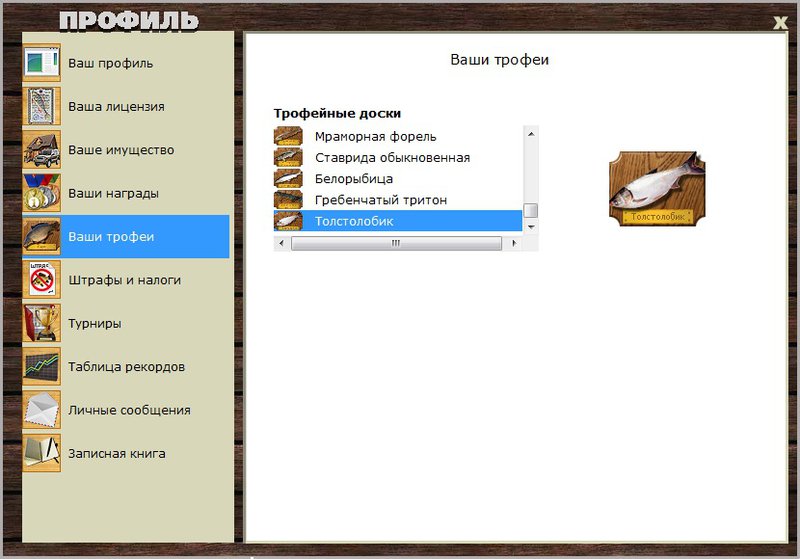Screen dimensions: 800x559
Task: Click the horizontal scroll right arrow
Action: click(x=514, y=243)
